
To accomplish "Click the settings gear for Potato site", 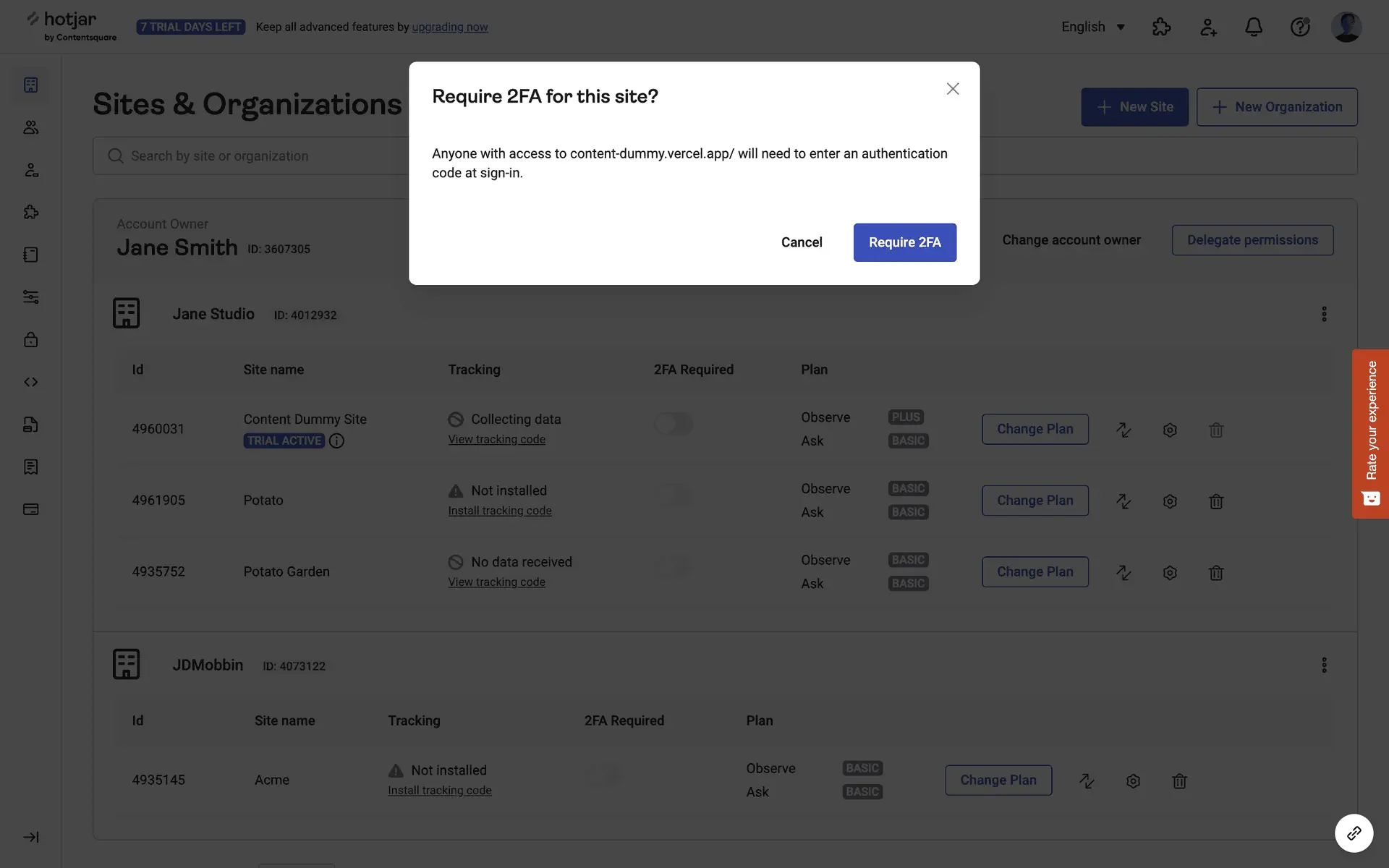I will pos(1169,501).
